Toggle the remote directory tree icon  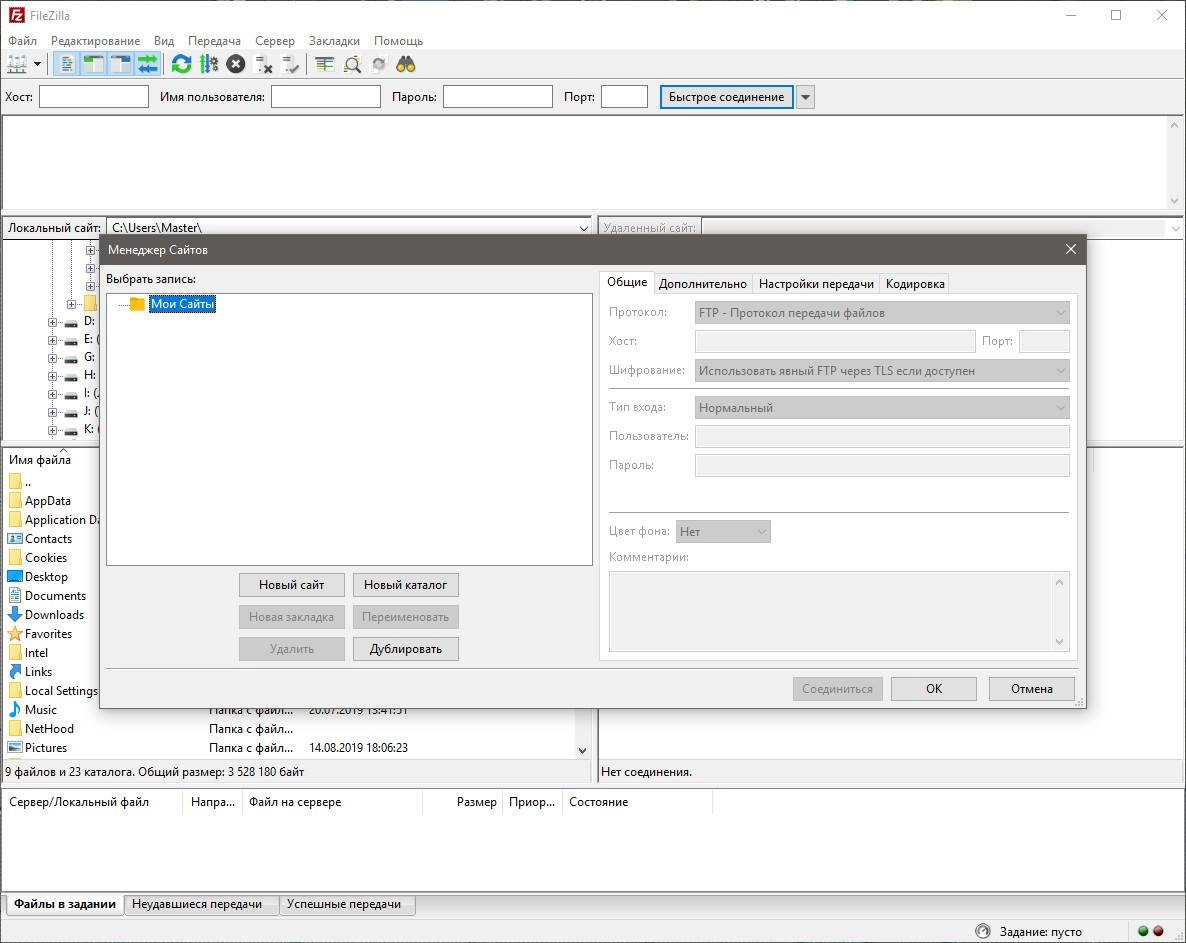click(121, 65)
